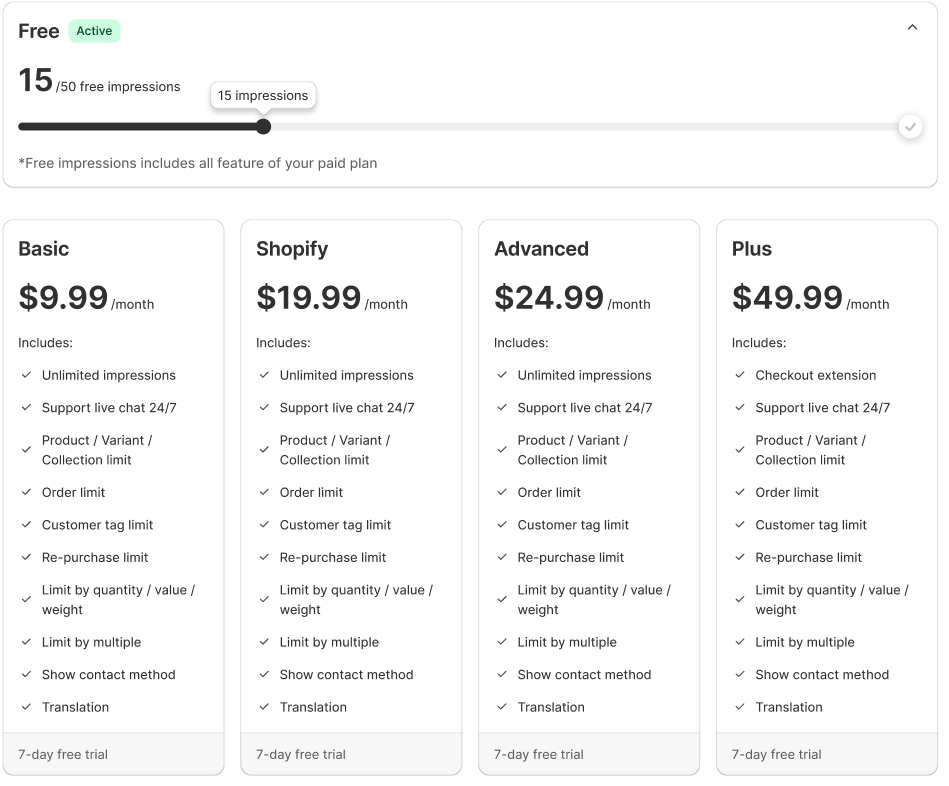Screen dimensions: 949x786
Task: Collapse the Free plan section chevron
Action: (911, 27)
